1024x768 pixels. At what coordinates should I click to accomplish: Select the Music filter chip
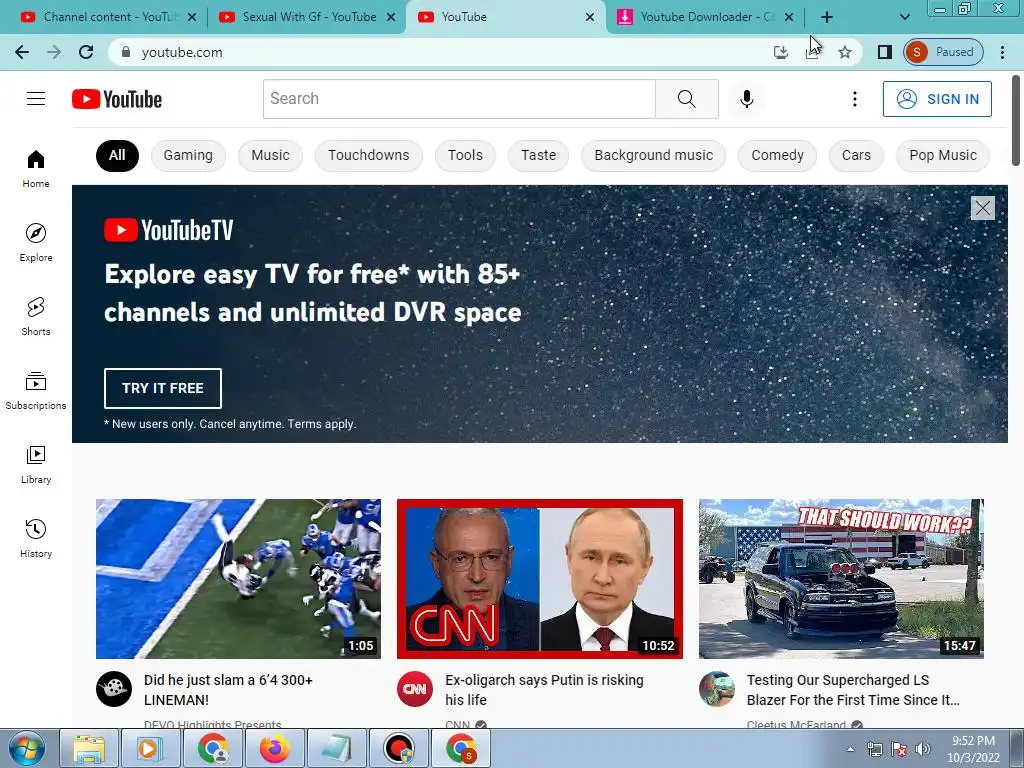tap(270, 155)
